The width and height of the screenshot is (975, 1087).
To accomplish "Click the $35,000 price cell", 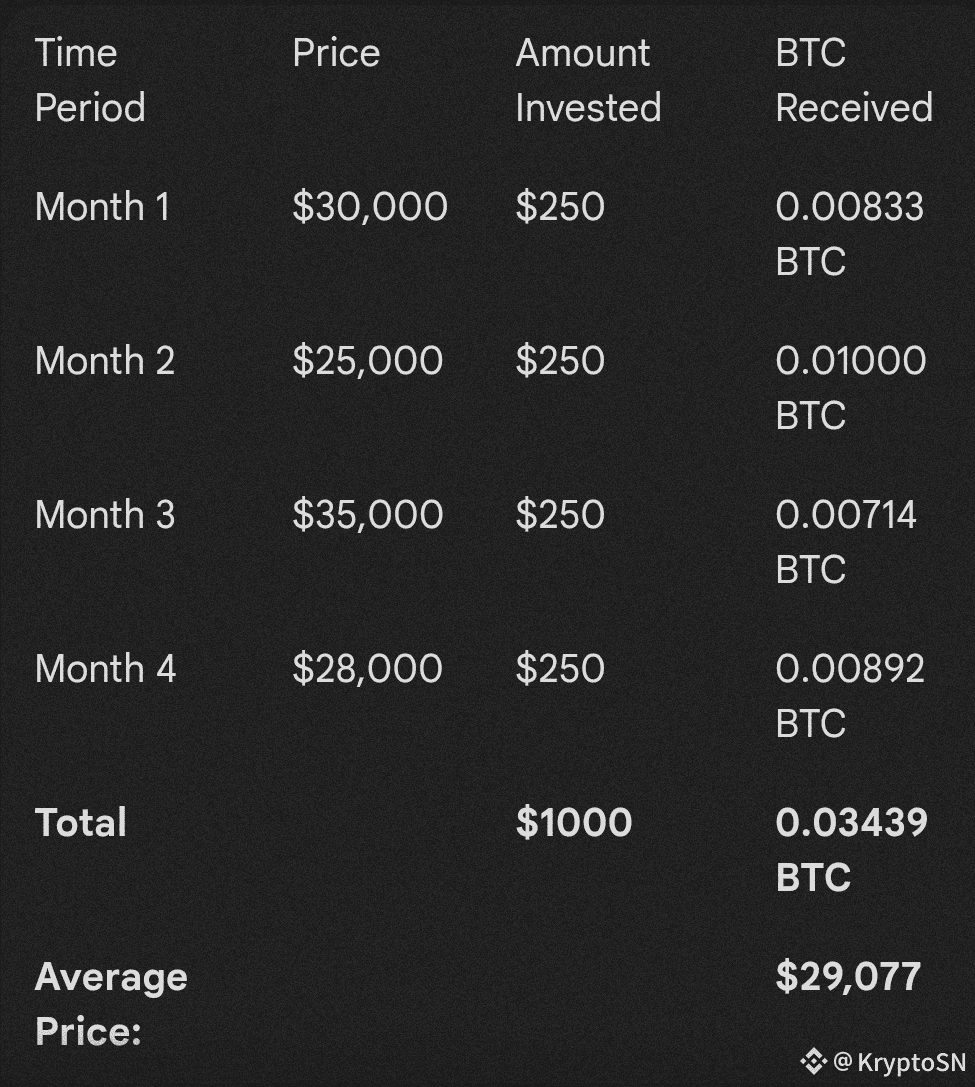I will pos(367,515).
